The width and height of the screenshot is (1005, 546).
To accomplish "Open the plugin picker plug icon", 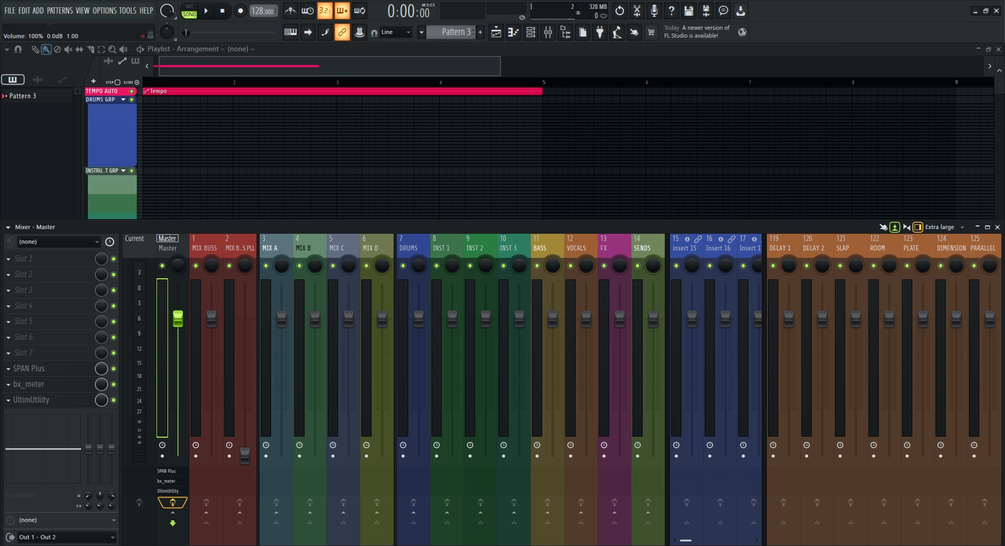I will point(600,32).
